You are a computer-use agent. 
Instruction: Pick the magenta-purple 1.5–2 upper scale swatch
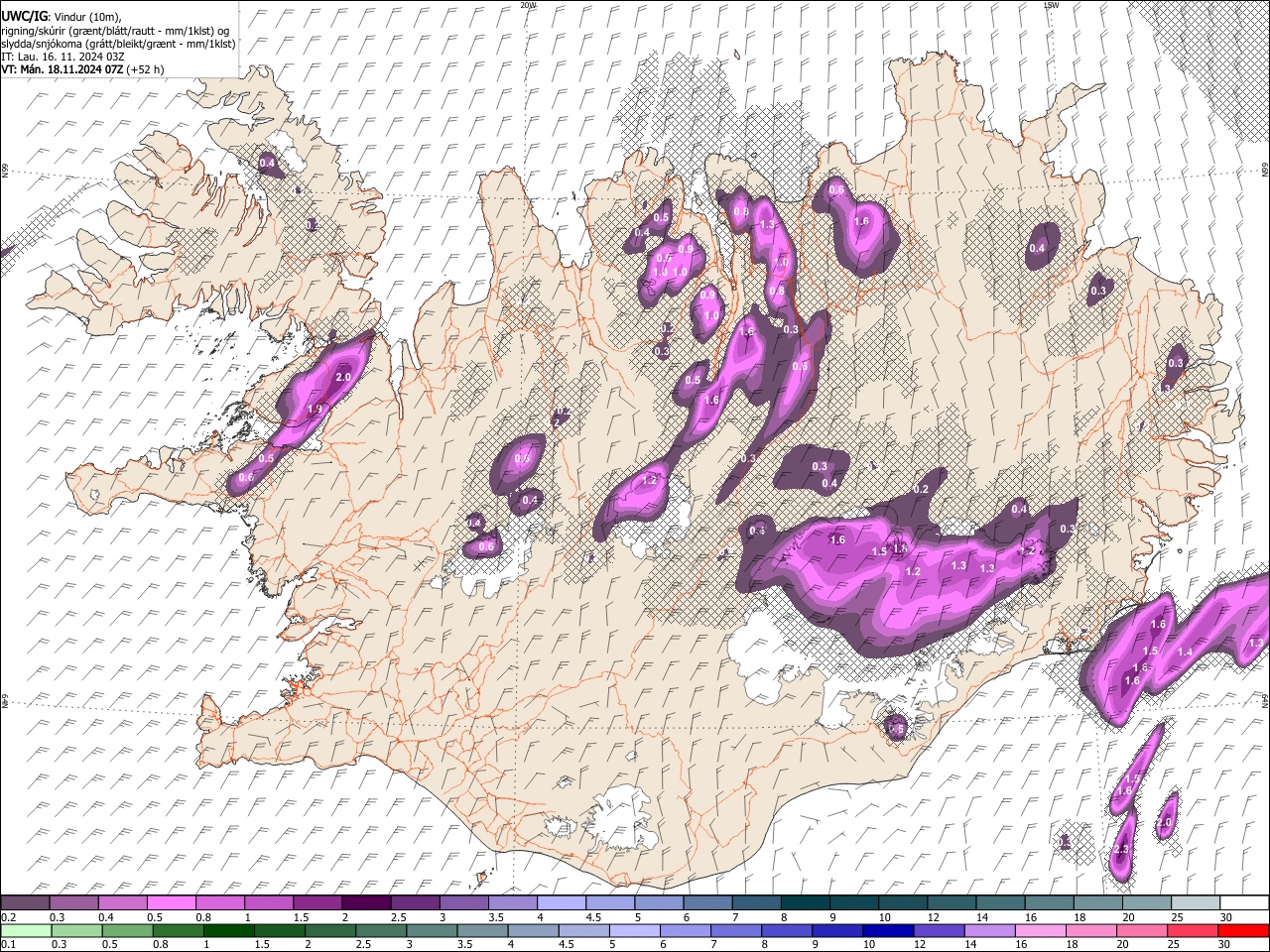[317, 903]
